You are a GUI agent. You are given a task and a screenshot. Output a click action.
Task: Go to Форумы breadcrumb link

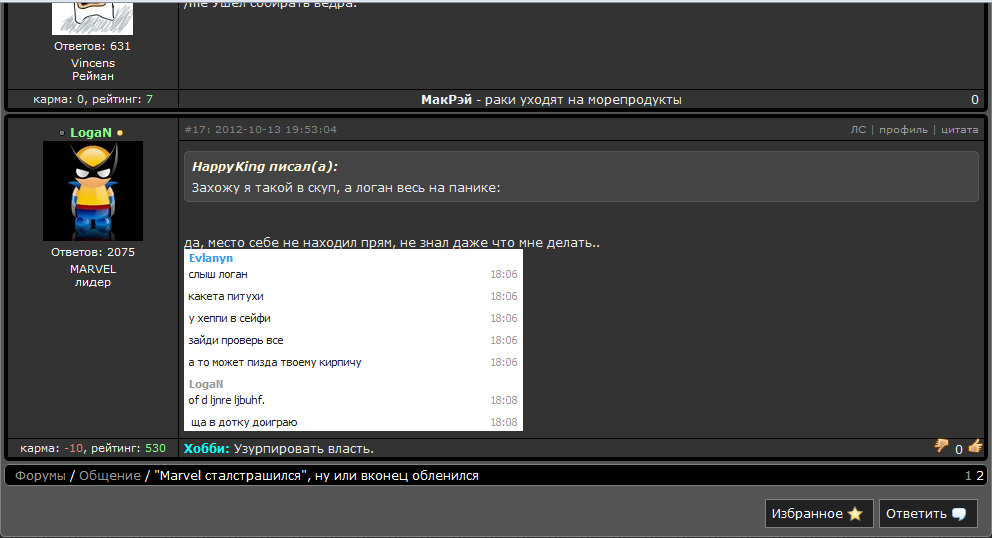click(40, 475)
